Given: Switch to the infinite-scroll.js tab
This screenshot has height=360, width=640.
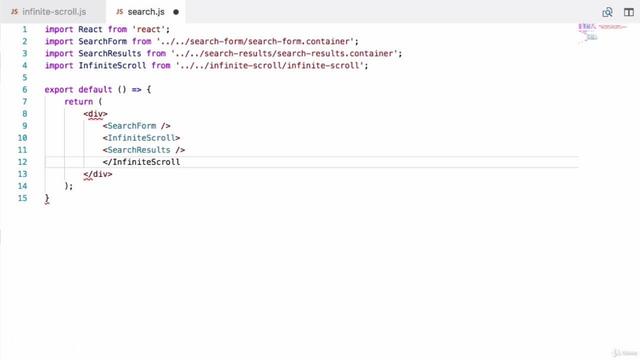Looking at the screenshot, I should click(x=53, y=12).
